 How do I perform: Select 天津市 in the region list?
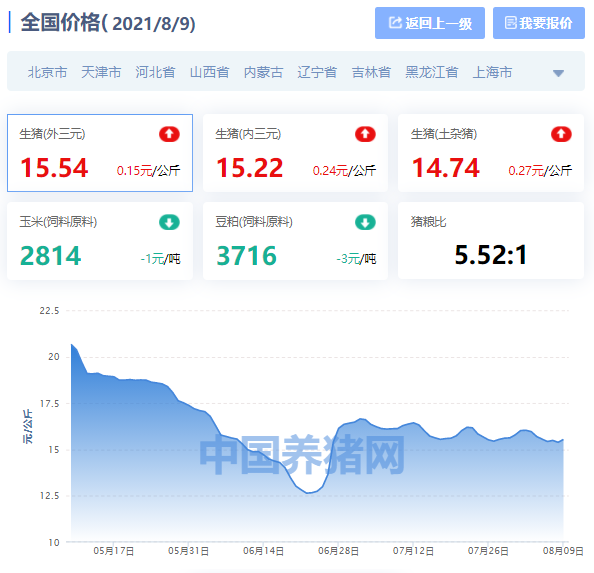coord(101,72)
